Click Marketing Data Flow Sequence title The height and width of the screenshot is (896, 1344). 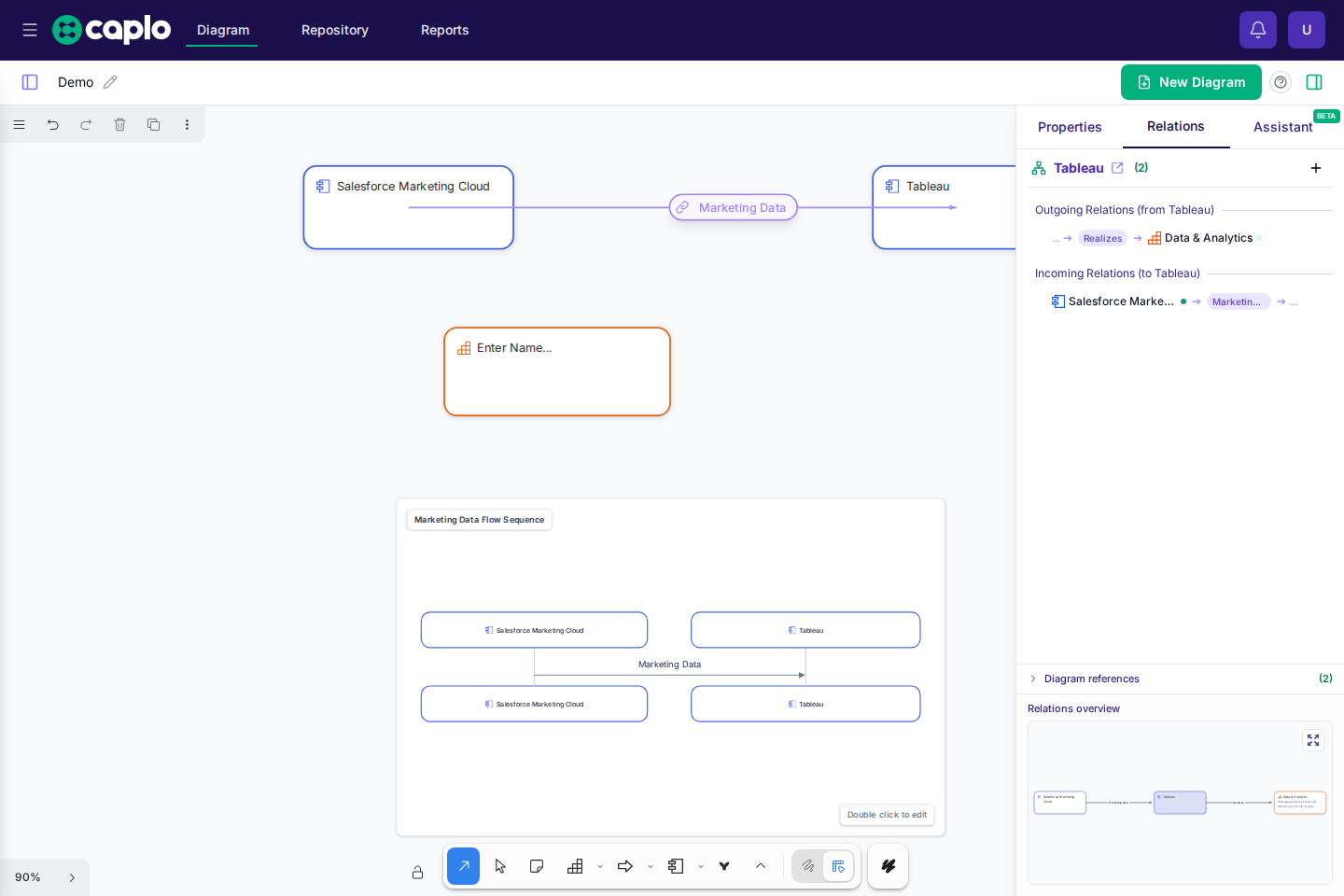tap(479, 520)
